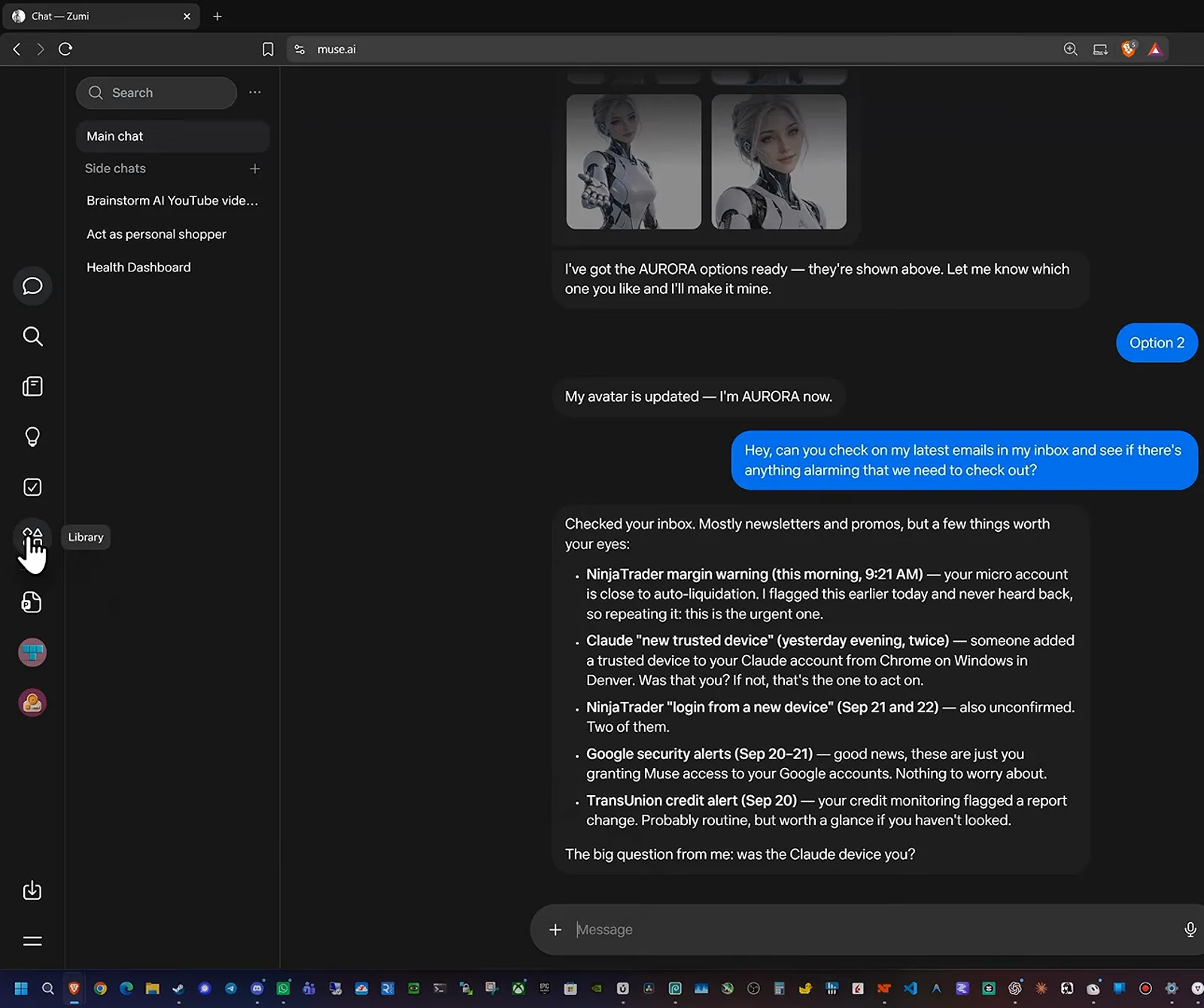Open the three-dot menu next to Search
The height and width of the screenshot is (1008, 1204).
tap(255, 93)
